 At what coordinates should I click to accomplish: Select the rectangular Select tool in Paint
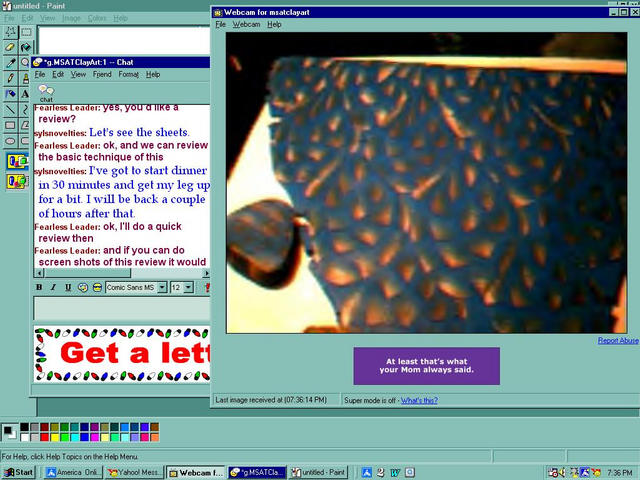tap(26, 32)
